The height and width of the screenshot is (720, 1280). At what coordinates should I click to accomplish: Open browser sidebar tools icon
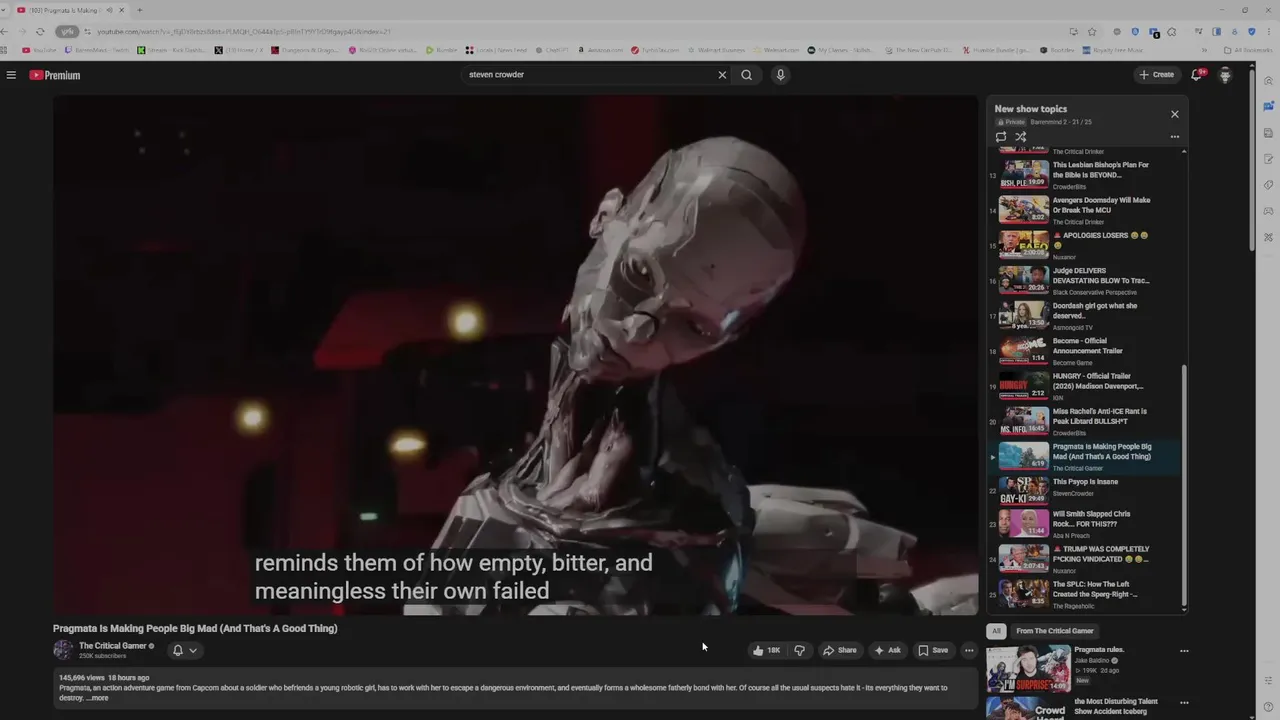point(1268,237)
